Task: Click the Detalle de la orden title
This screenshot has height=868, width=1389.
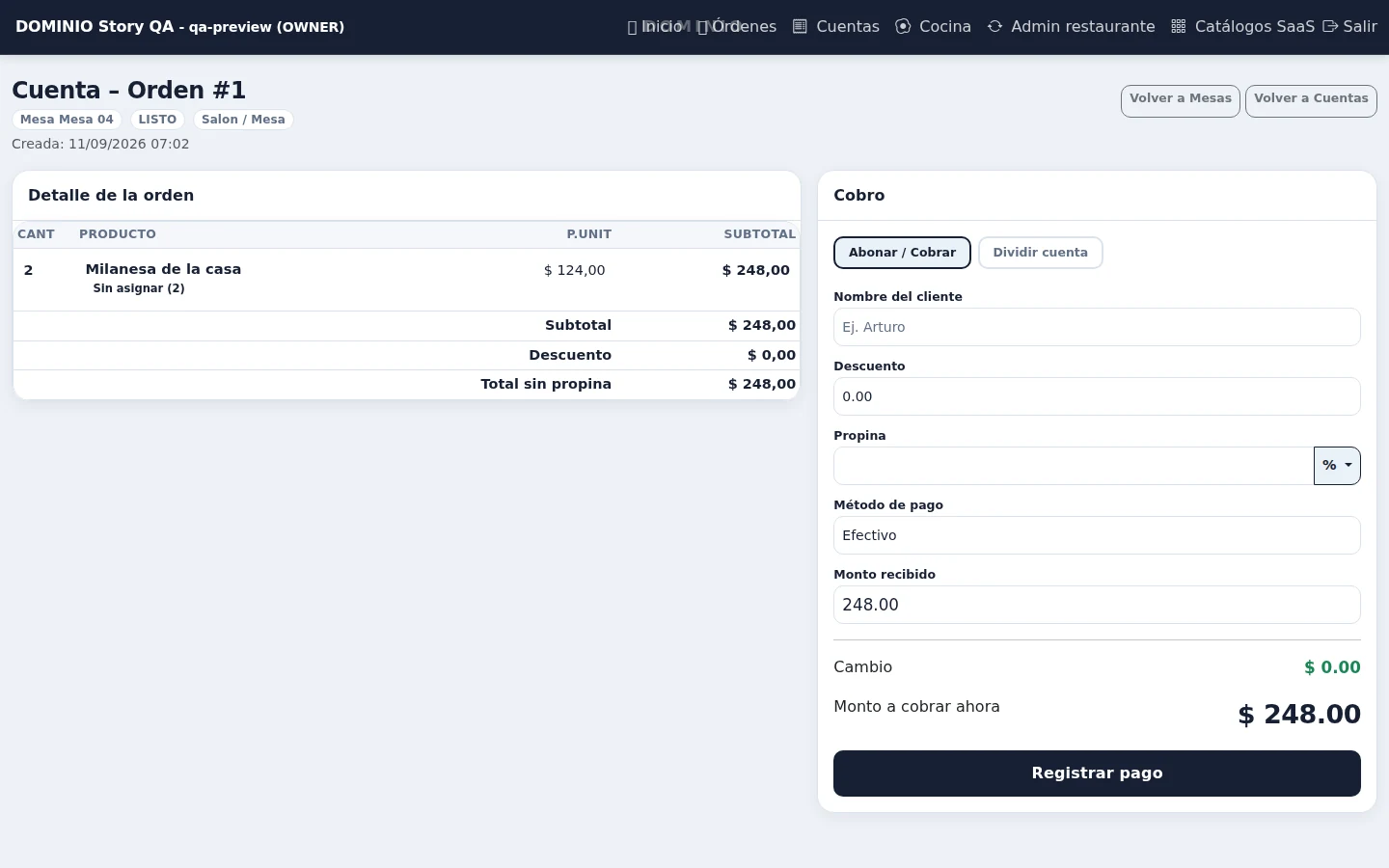Action: (111, 195)
